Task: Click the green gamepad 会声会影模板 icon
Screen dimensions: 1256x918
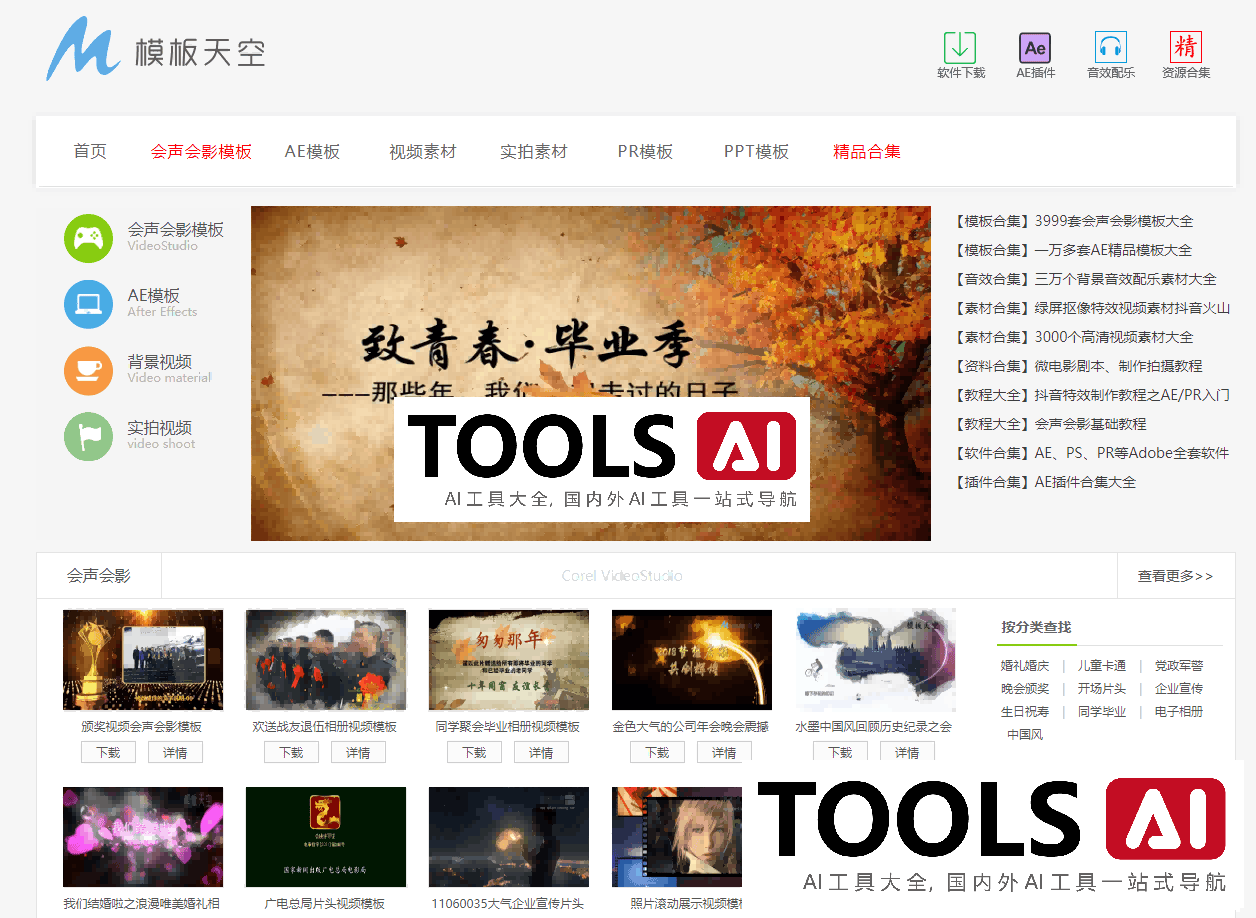Action: click(x=89, y=238)
